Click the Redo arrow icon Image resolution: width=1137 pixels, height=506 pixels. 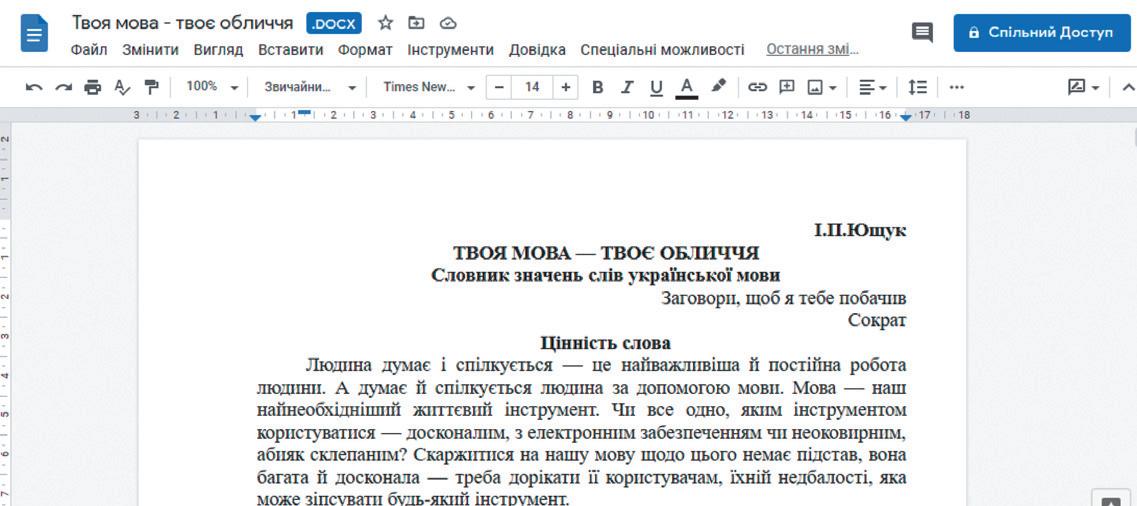(64, 88)
